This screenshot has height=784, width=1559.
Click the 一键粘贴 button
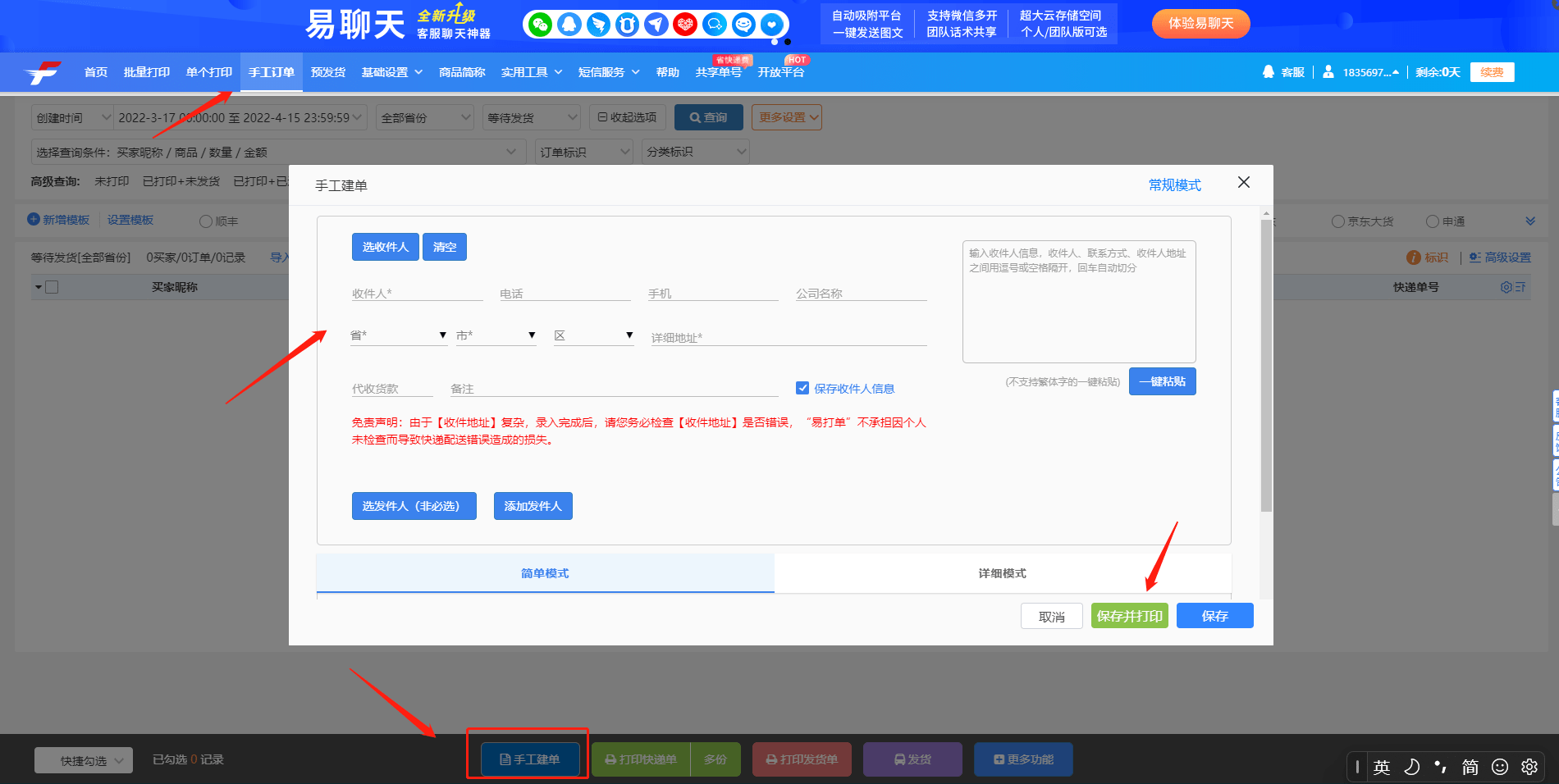tap(1162, 381)
